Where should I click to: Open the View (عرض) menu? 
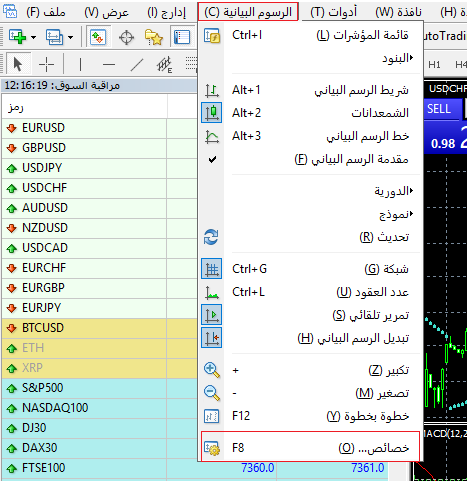[x=106, y=13]
